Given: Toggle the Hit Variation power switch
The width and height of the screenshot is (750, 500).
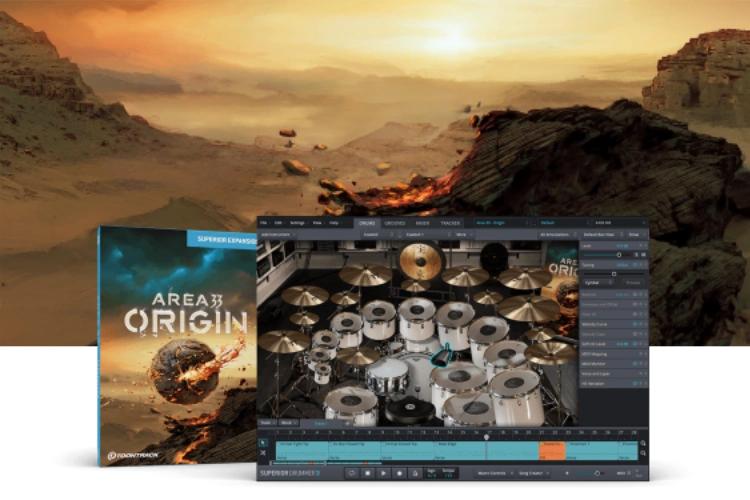Looking at the screenshot, I should 635,383.
